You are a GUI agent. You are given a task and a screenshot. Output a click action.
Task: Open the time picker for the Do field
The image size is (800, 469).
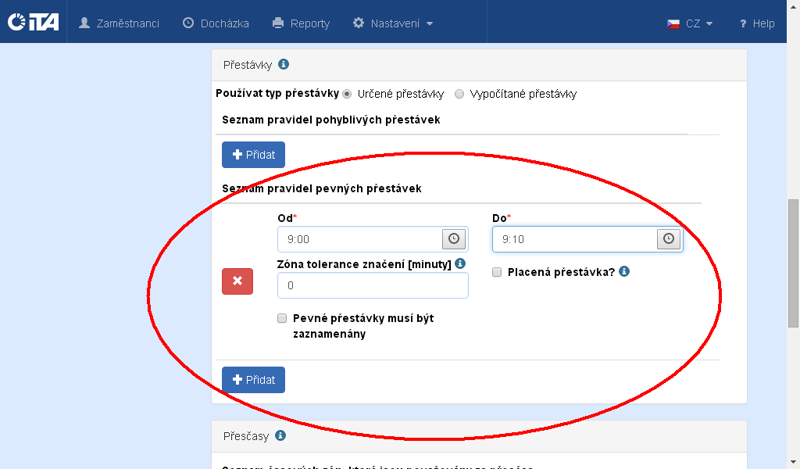click(x=669, y=239)
